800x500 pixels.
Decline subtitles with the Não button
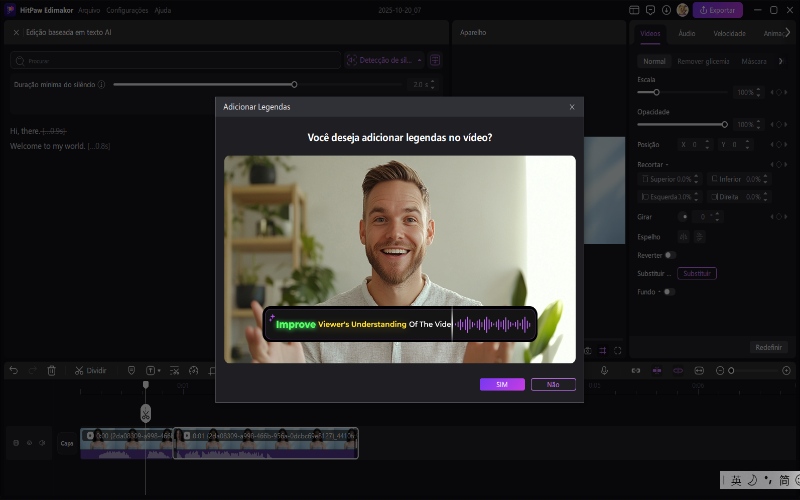tap(553, 384)
